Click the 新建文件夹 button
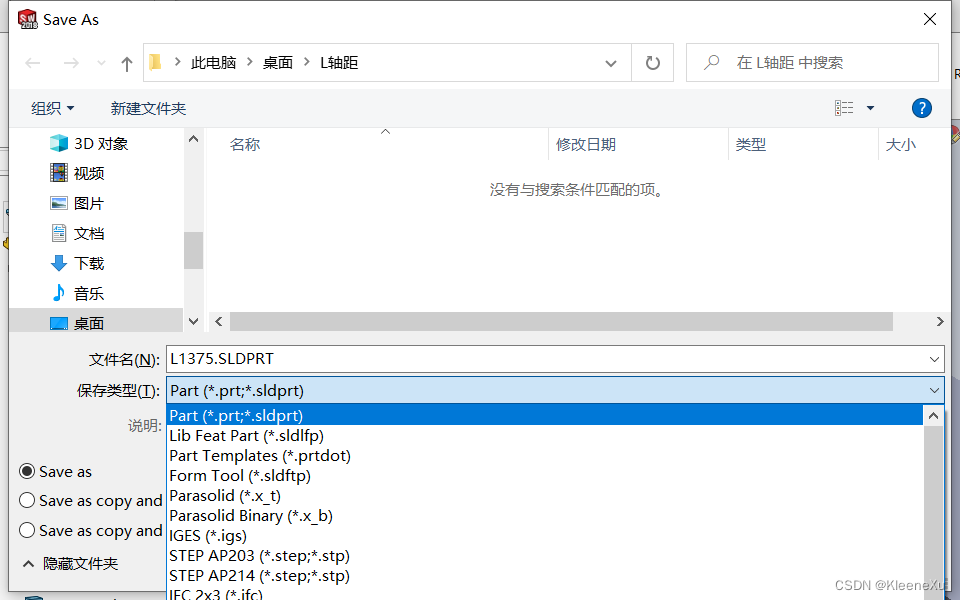This screenshot has height=600, width=960. (x=148, y=108)
